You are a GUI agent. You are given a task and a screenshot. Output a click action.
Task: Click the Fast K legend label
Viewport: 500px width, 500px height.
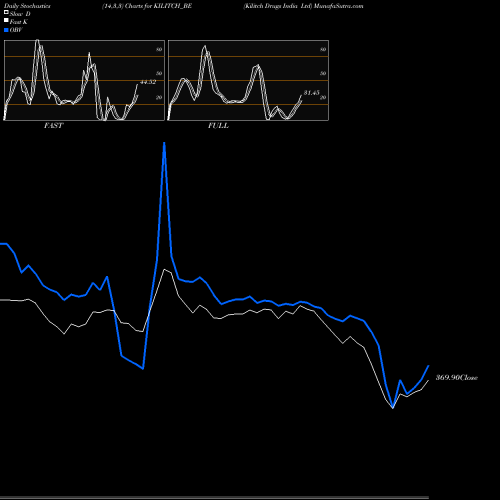(18, 22)
